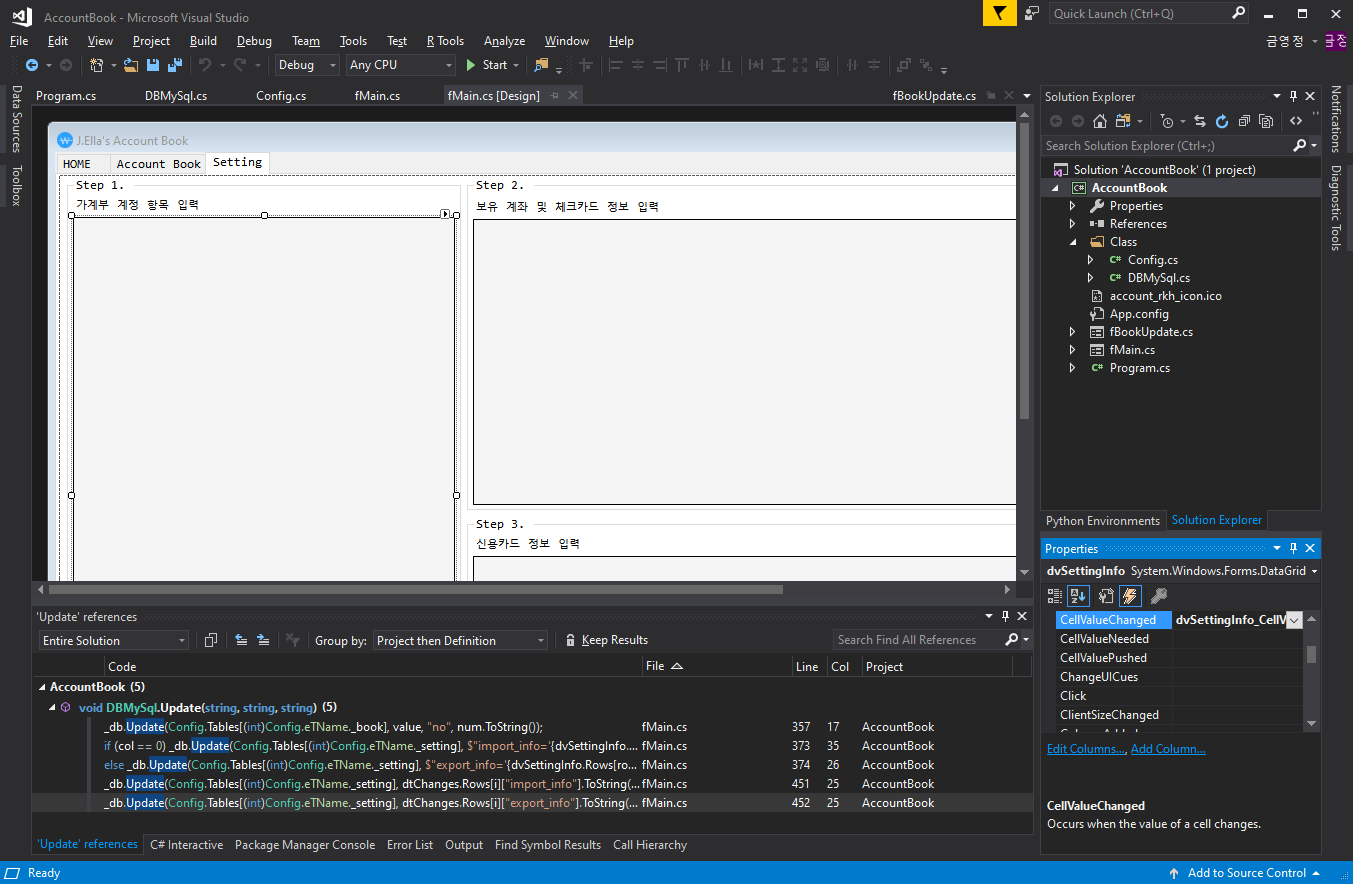This screenshot has width=1353, height=884.
Task: Expand the Properties node in Solution Explorer
Action: pyautogui.click(x=1073, y=206)
